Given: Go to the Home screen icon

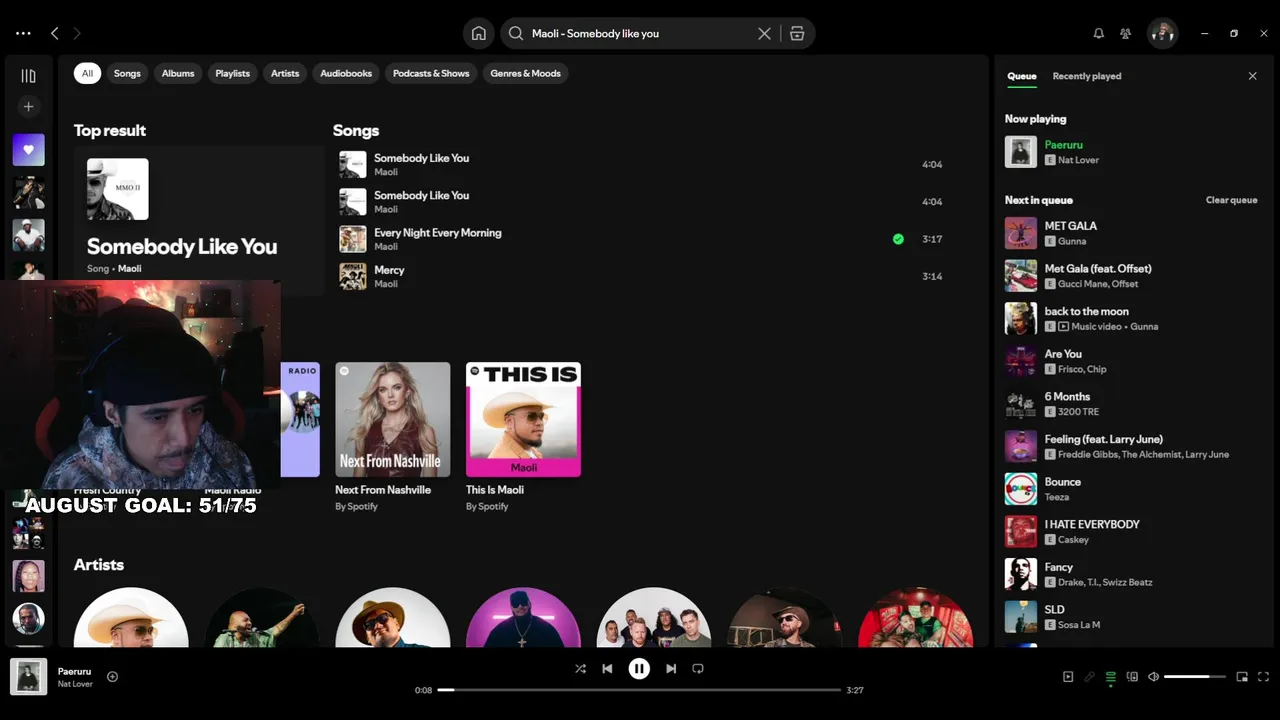Looking at the screenshot, I should 479,33.
